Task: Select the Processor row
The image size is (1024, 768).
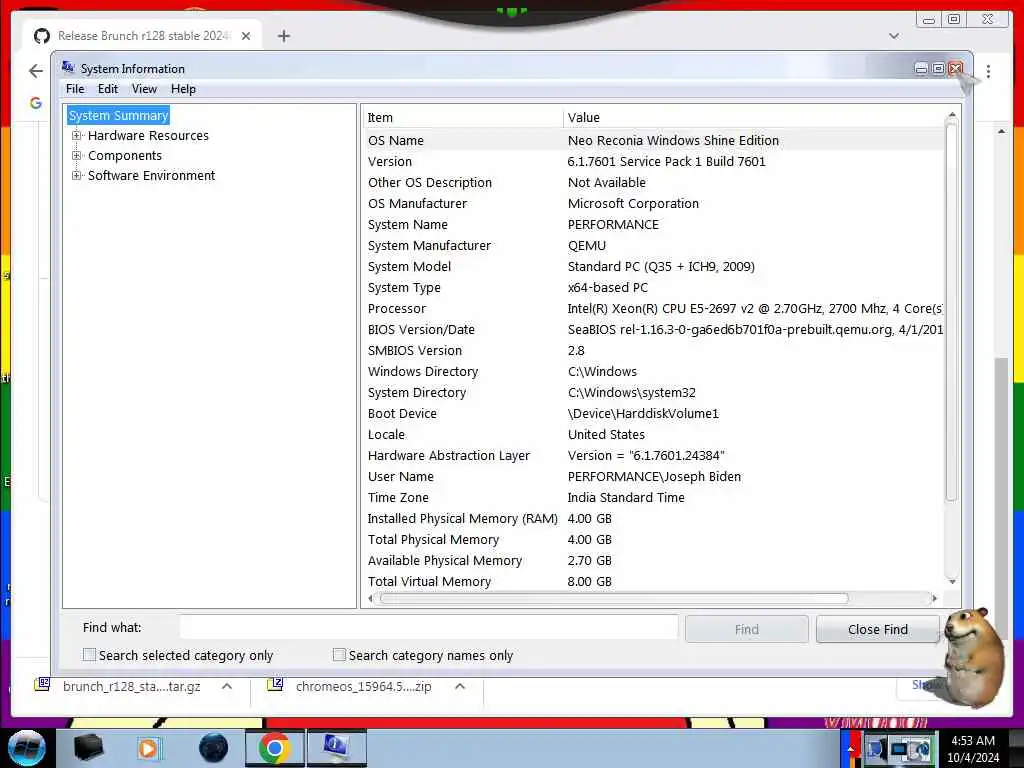Action: point(653,308)
